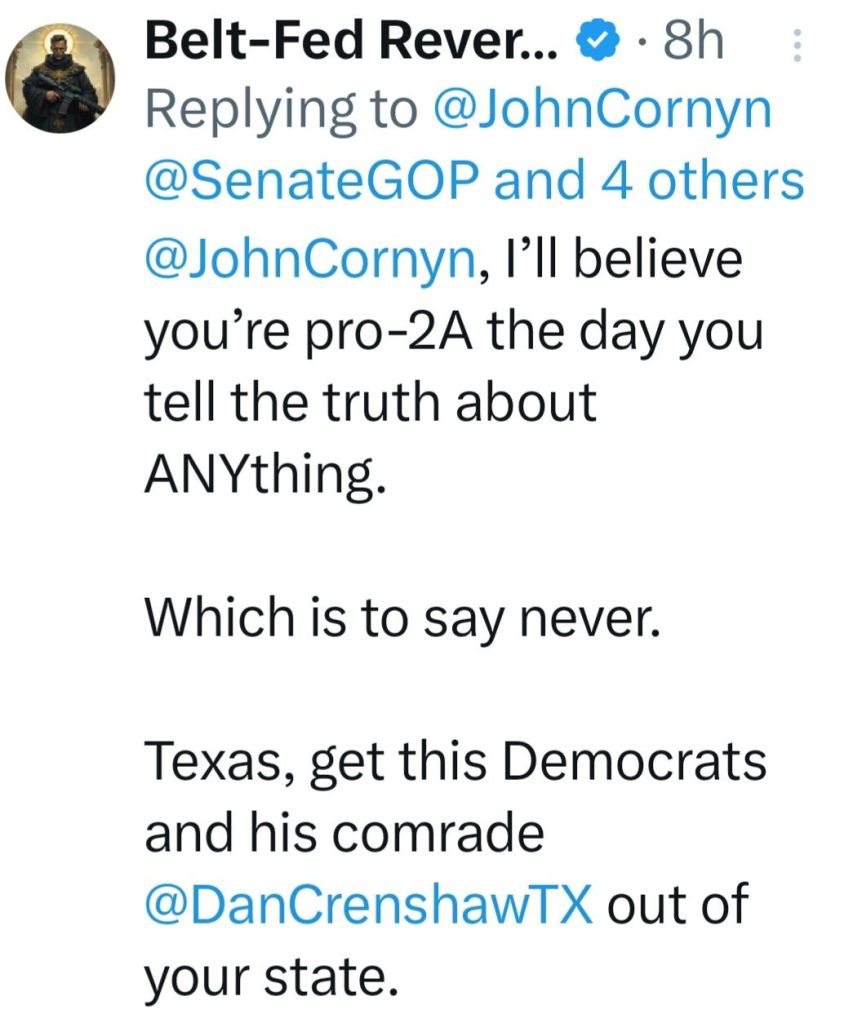Click the 8h timestamp
The width and height of the screenshot is (853, 1023).
[693, 43]
